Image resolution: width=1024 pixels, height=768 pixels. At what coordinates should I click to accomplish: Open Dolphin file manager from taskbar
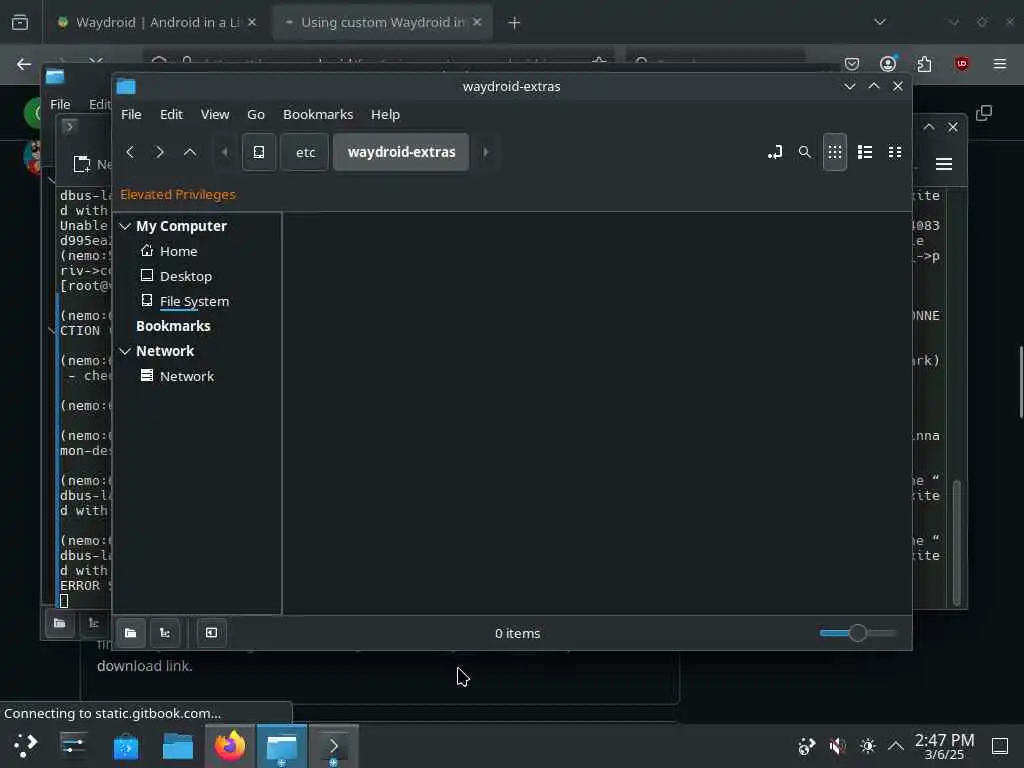[x=178, y=746]
